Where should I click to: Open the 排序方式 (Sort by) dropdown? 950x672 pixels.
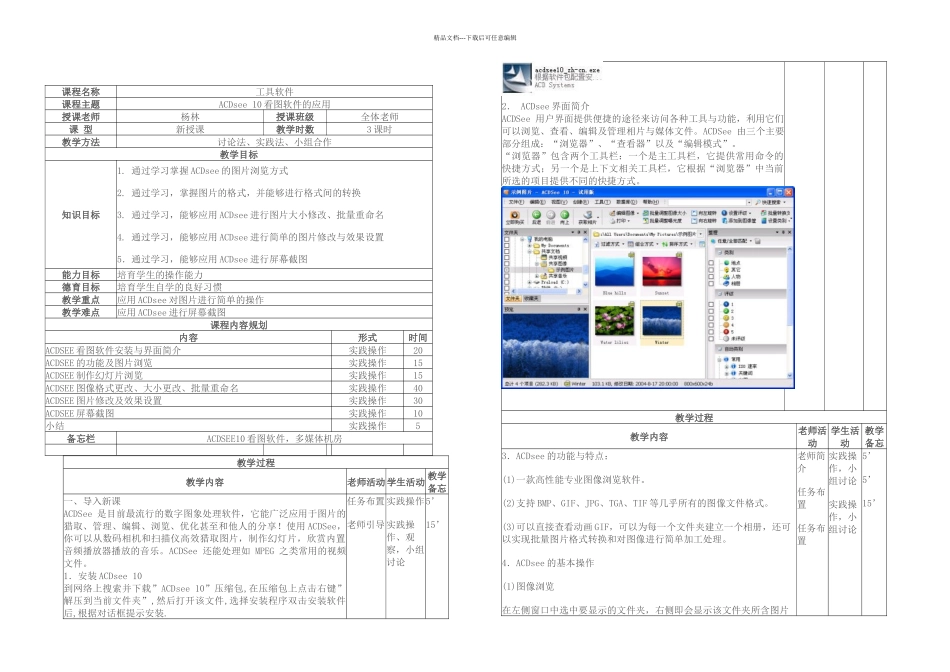pos(678,244)
